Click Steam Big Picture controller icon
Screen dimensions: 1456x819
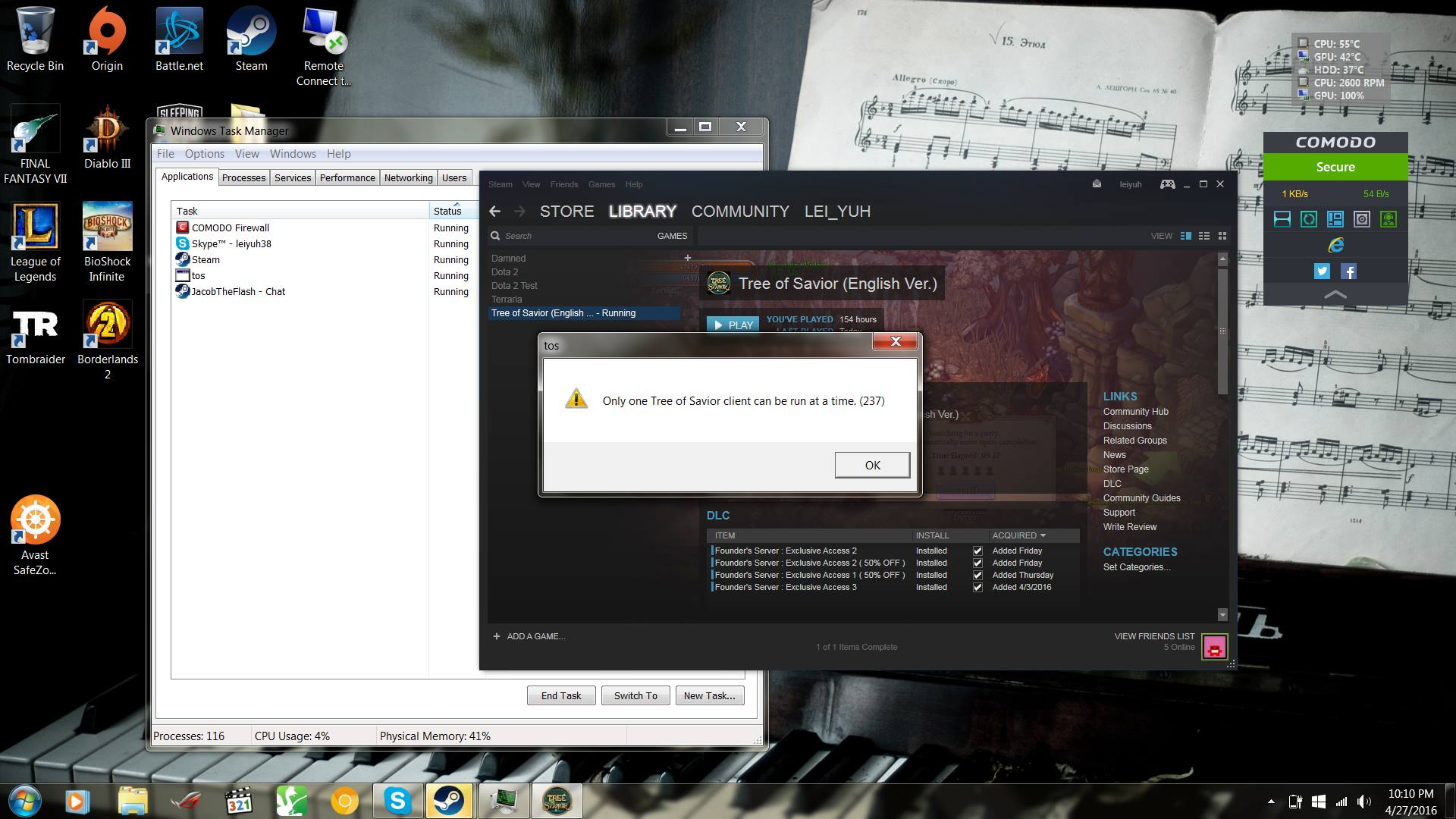(x=1167, y=184)
